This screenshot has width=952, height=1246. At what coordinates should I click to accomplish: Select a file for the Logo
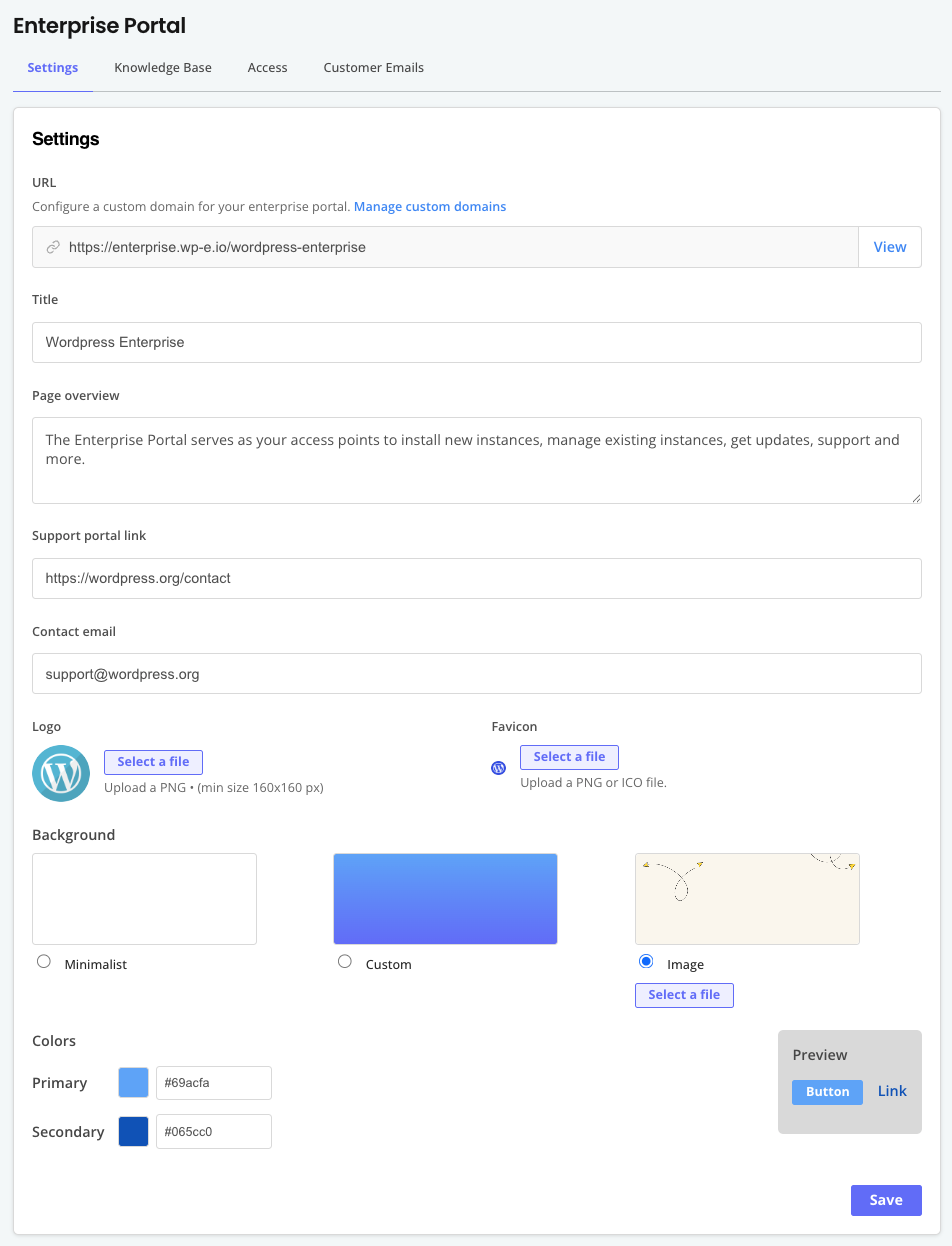(x=153, y=762)
